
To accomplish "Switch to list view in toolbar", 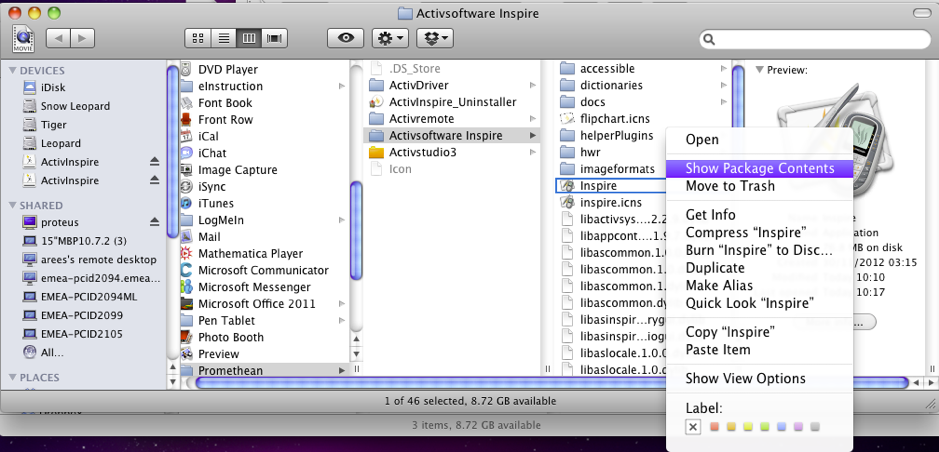I will point(224,38).
